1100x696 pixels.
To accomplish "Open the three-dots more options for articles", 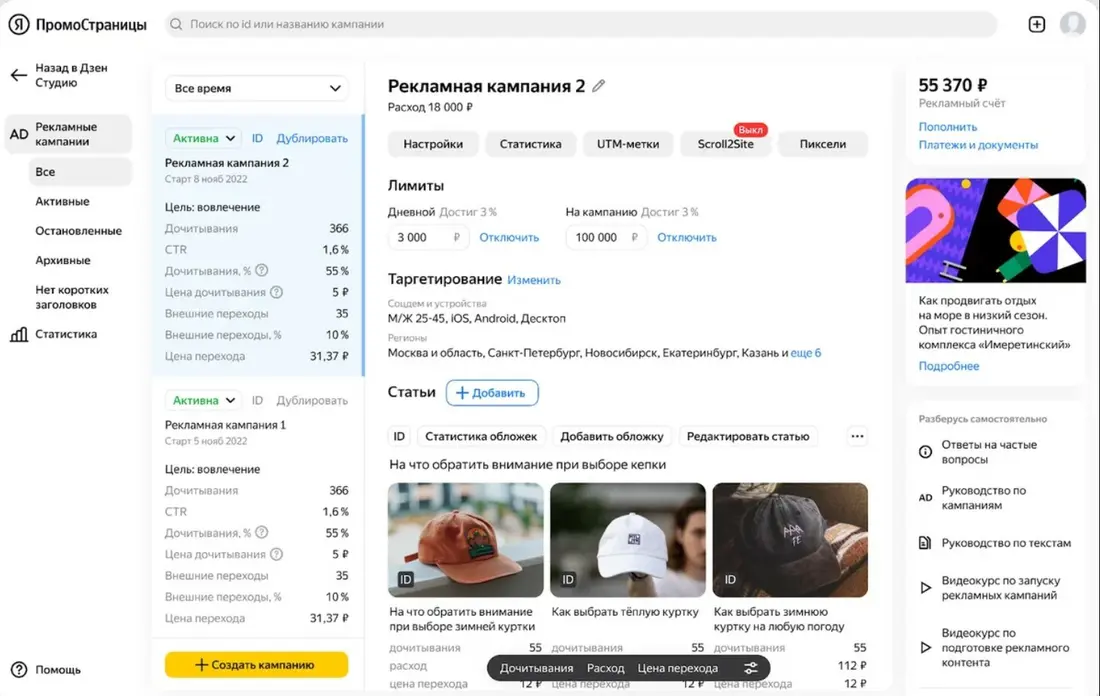I will click(x=857, y=436).
